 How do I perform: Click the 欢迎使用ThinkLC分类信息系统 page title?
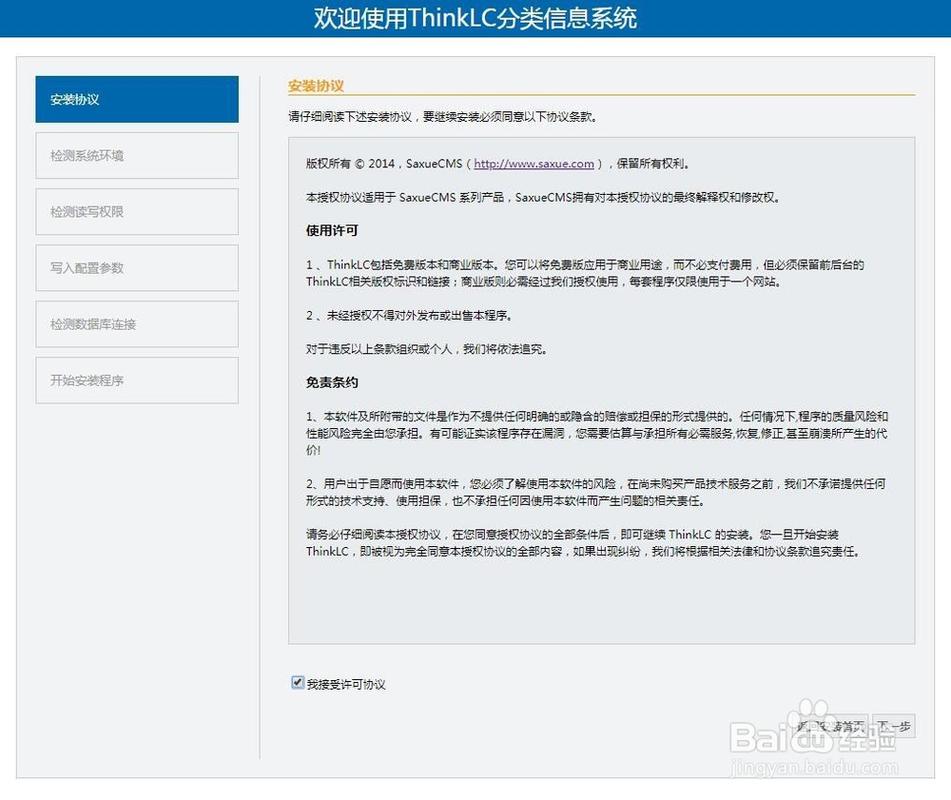tap(476, 18)
